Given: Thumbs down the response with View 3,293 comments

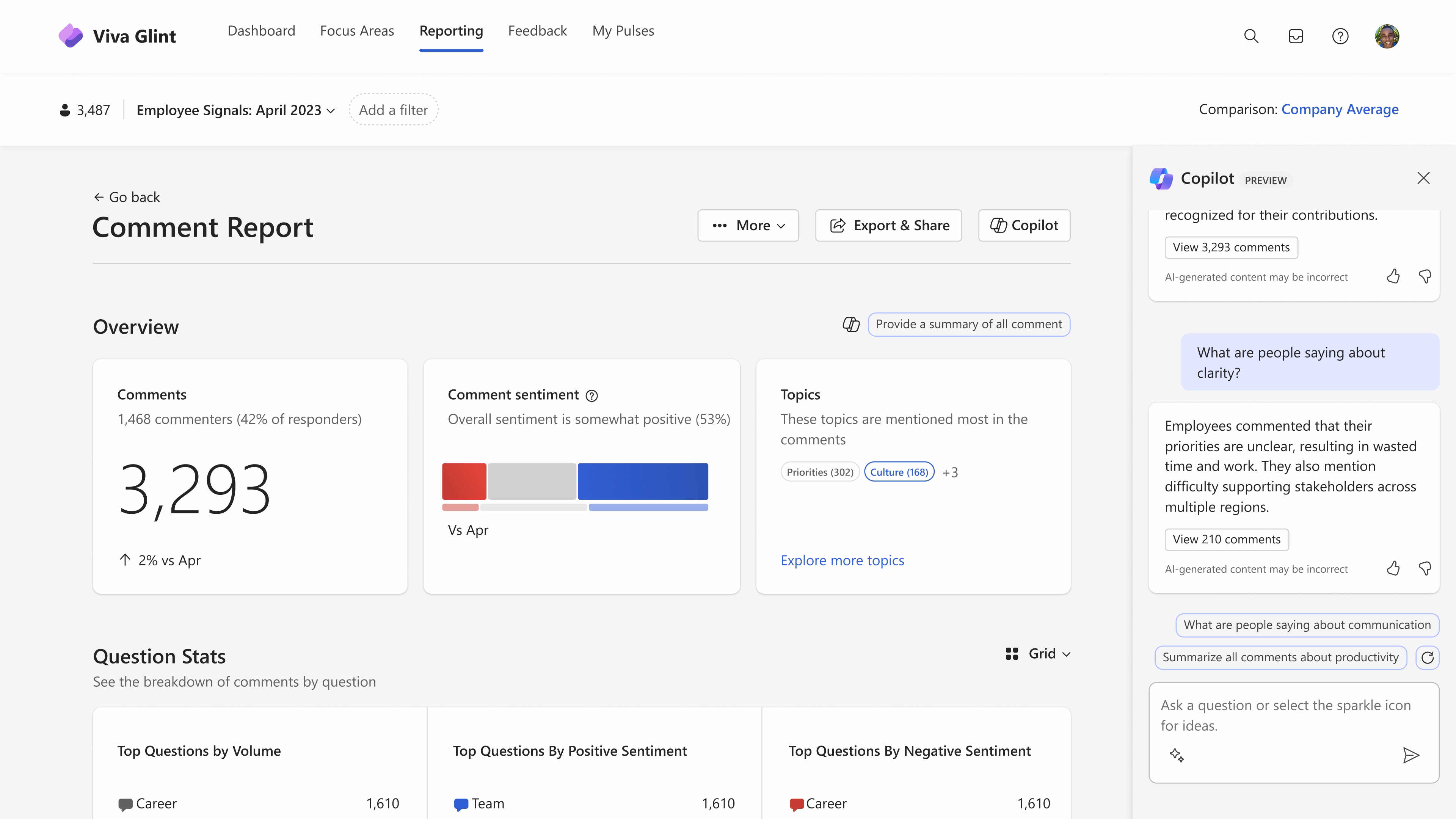Looking at the screenshot, I should [1425, 276].
